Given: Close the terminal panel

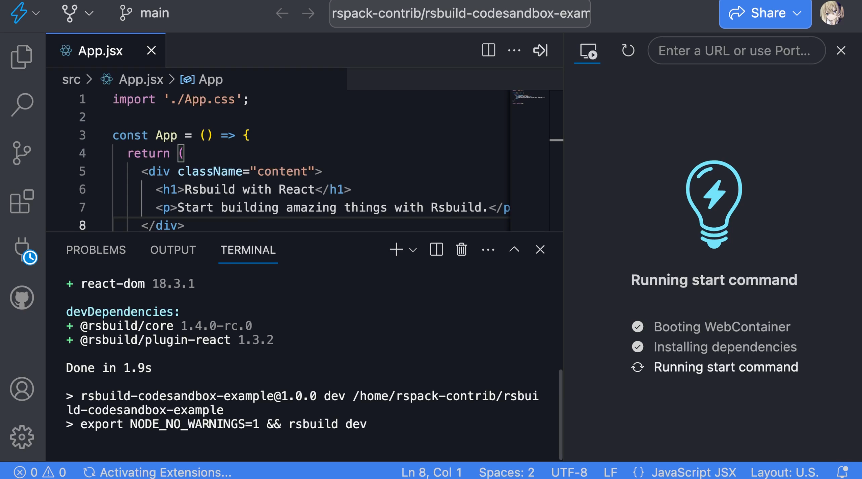Looking at the screenshot, I should pyautogui.click(x=540, y=250).
